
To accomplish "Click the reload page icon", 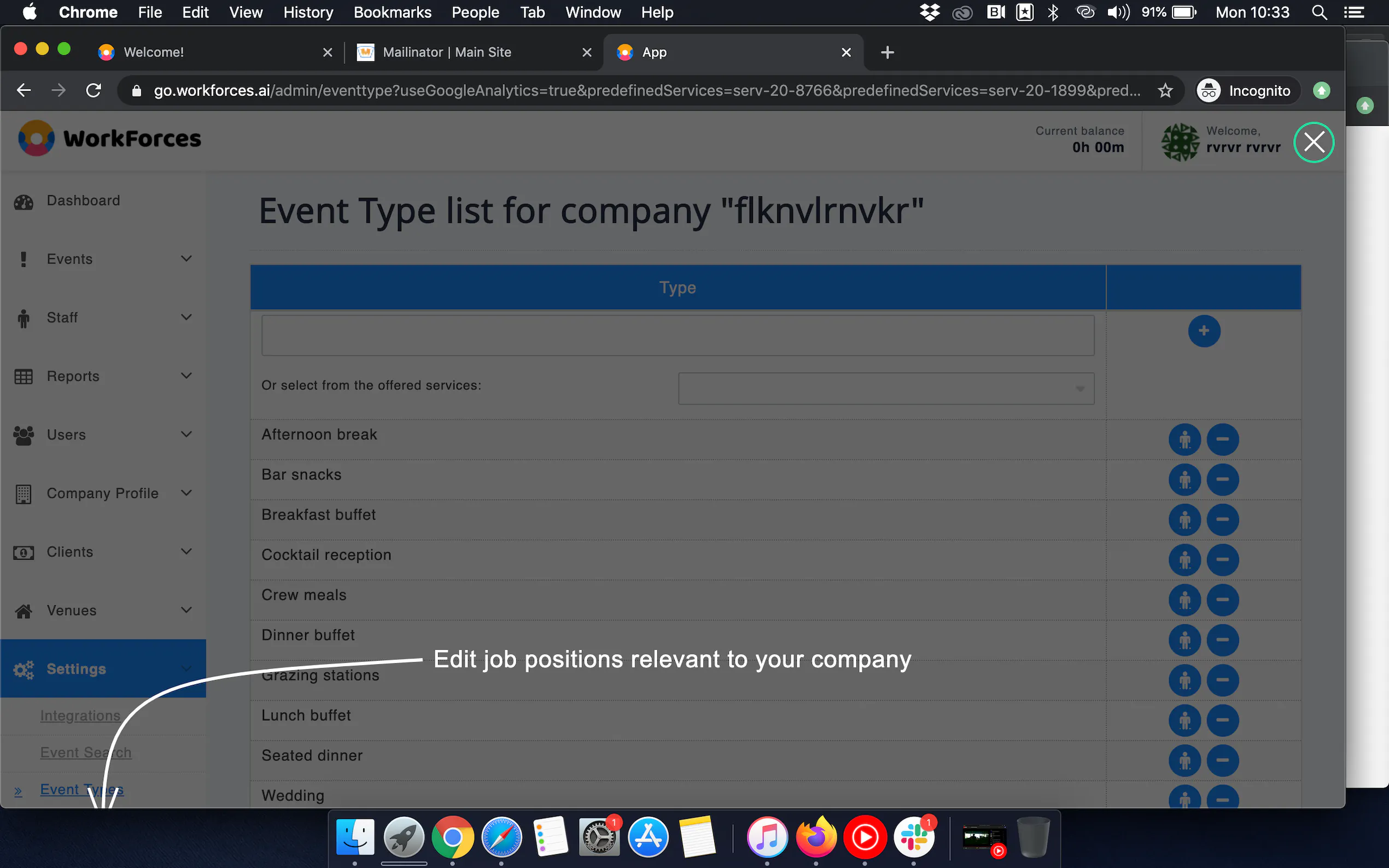I will (x=94, y=91).
